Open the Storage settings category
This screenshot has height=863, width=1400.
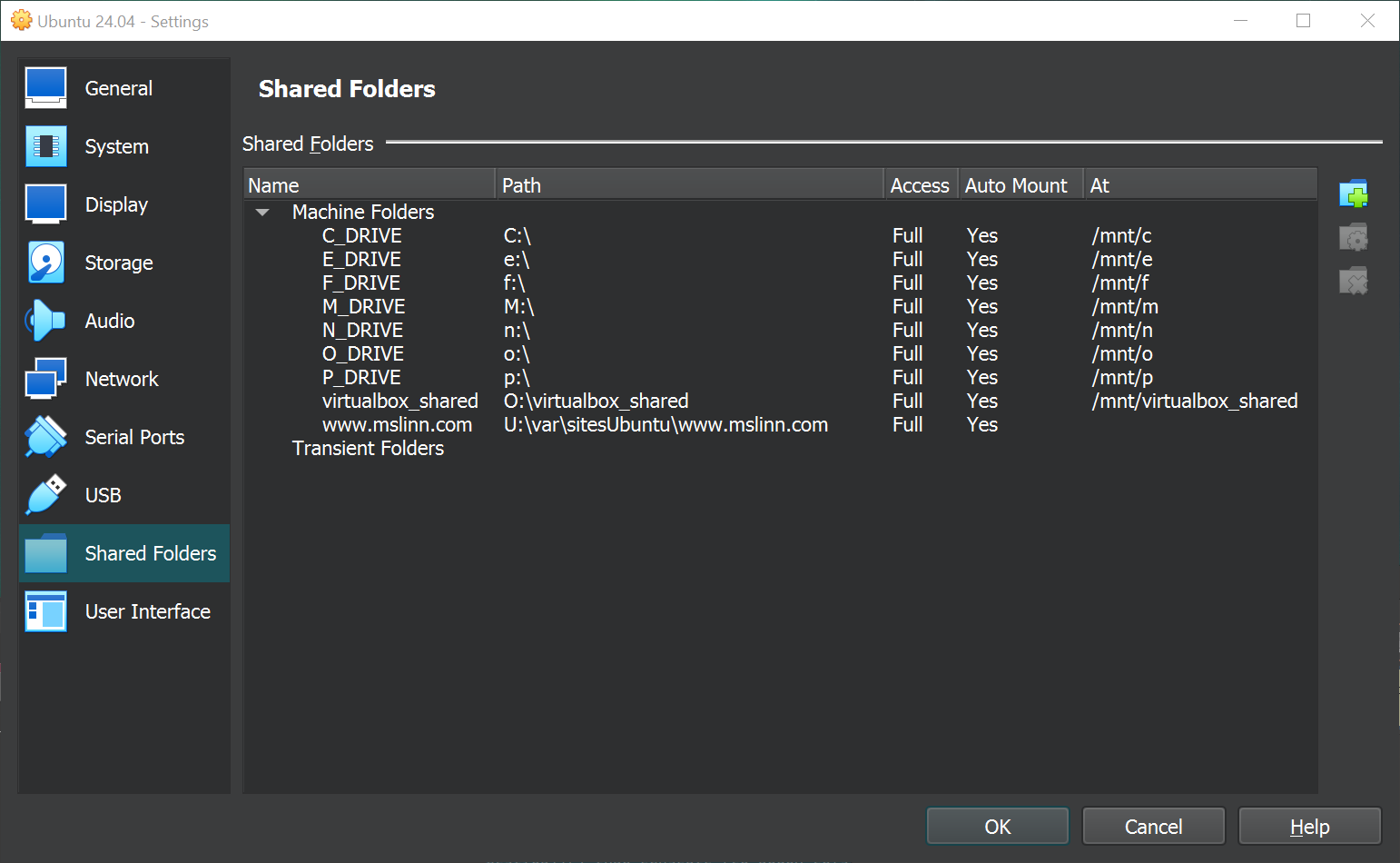[118, 263]
